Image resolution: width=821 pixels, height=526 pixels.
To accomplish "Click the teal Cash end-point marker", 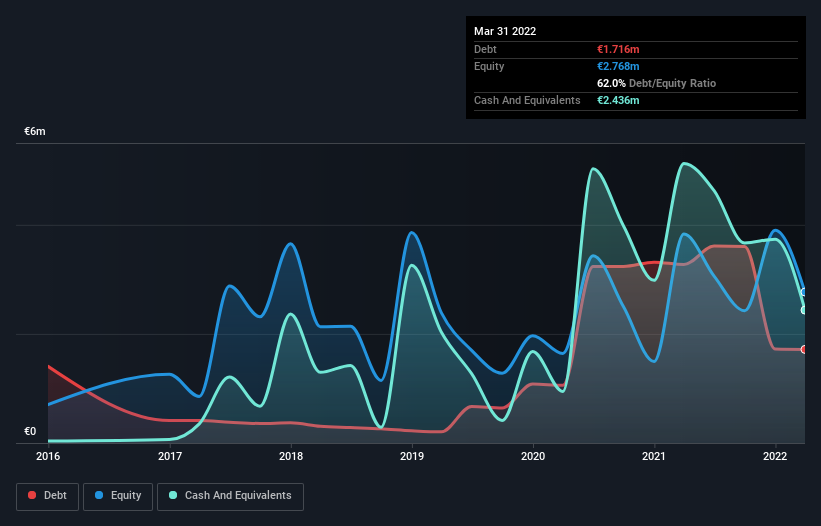I will (804, 310).
